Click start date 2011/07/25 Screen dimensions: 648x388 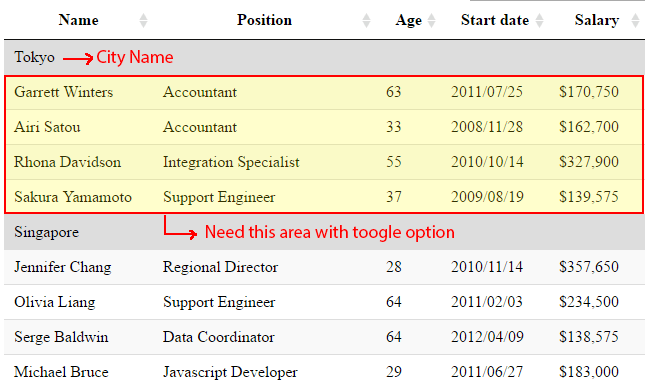pyautogui.click(x=487, y=92)
